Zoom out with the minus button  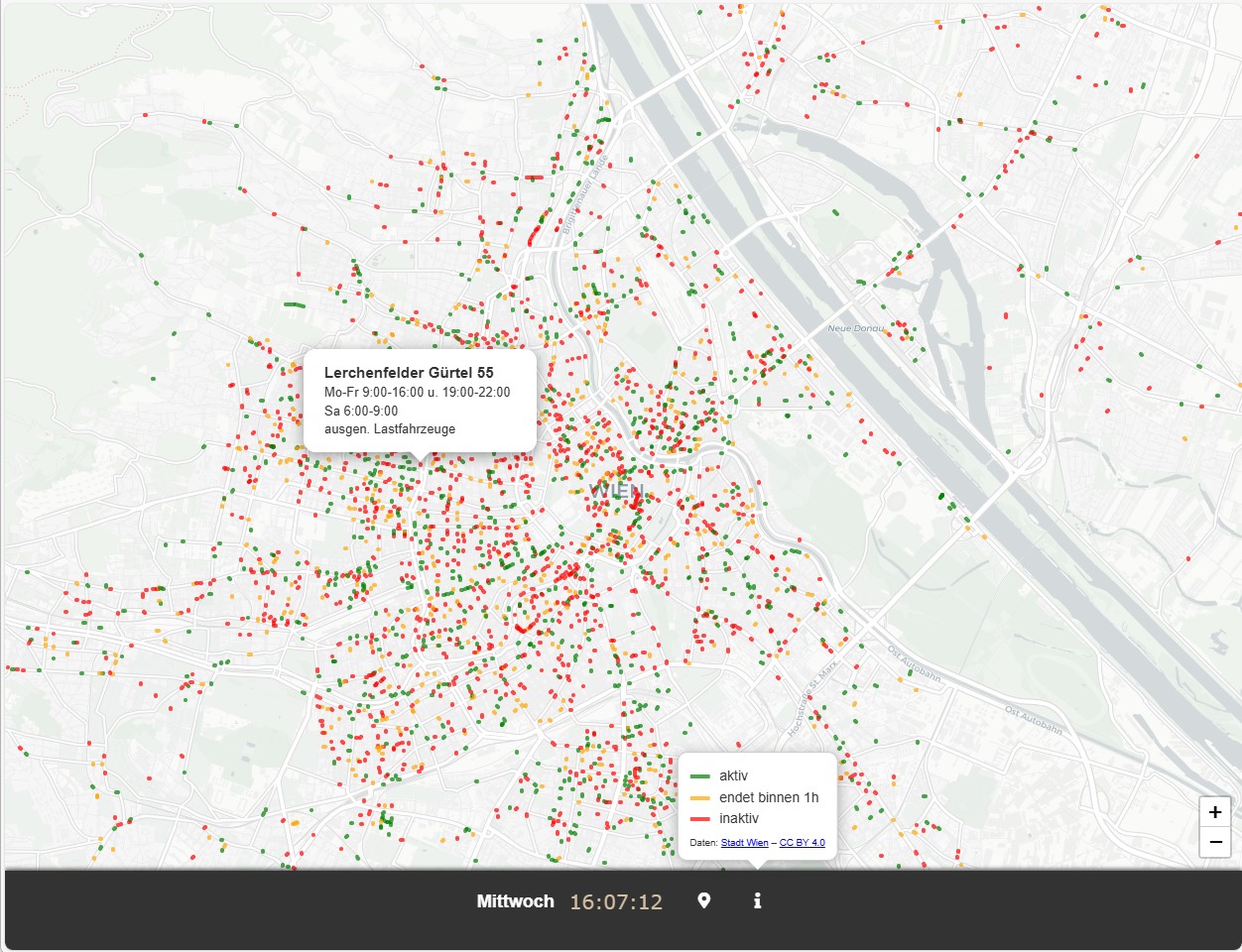1215,842
